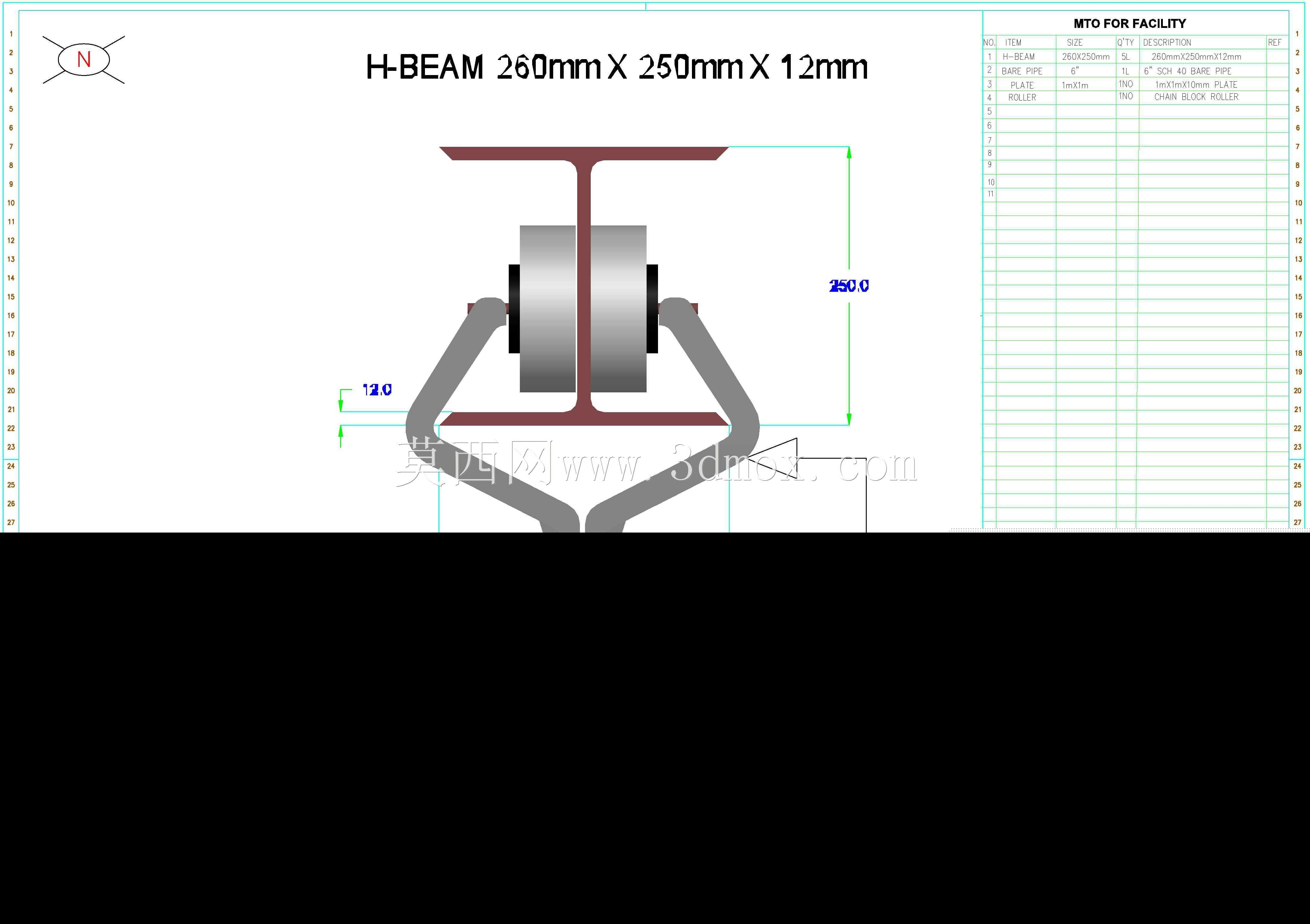Click the north arrow N symbol
Screen dimensions: 1310x924
point(84,59)
